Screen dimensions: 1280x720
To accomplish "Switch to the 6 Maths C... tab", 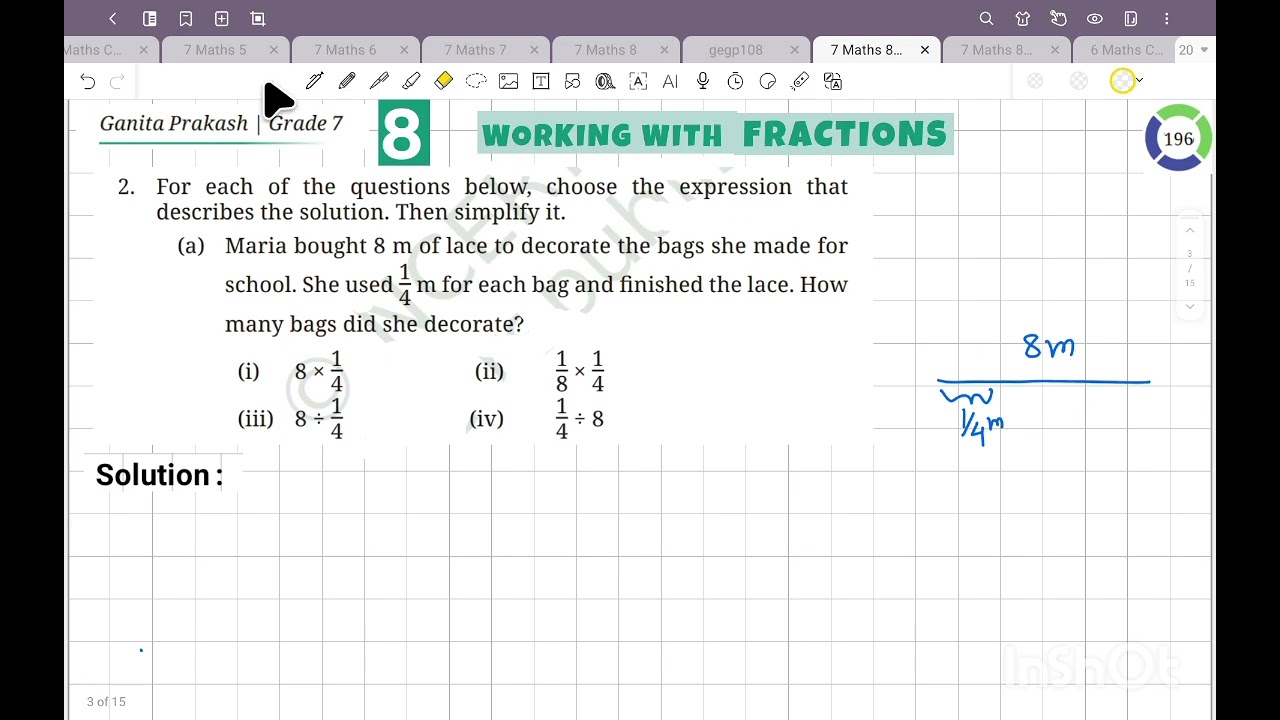I will (1126, 50).
